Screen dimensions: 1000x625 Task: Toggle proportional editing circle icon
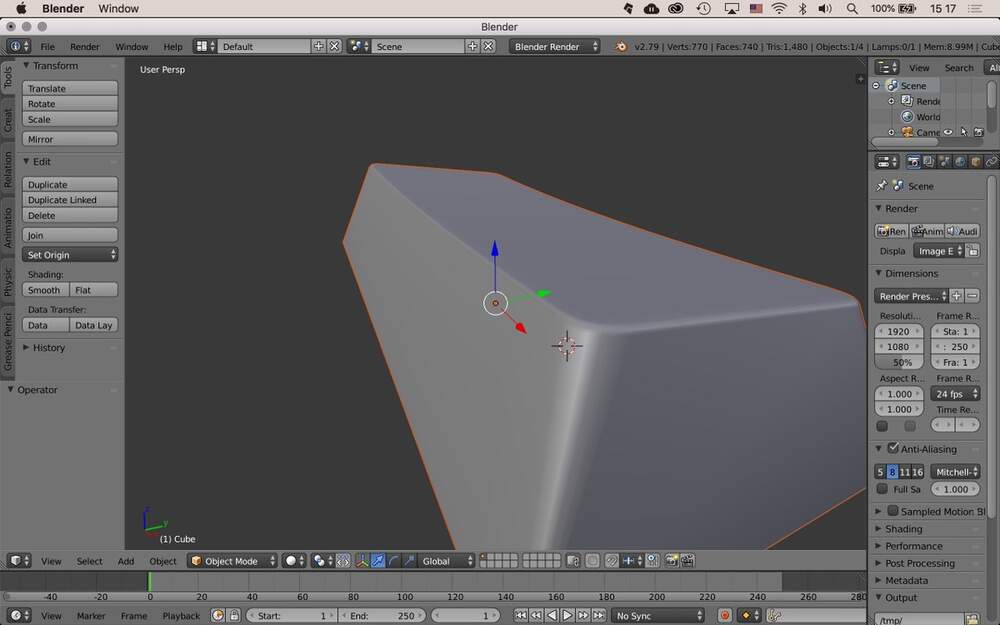coord(592,561)
